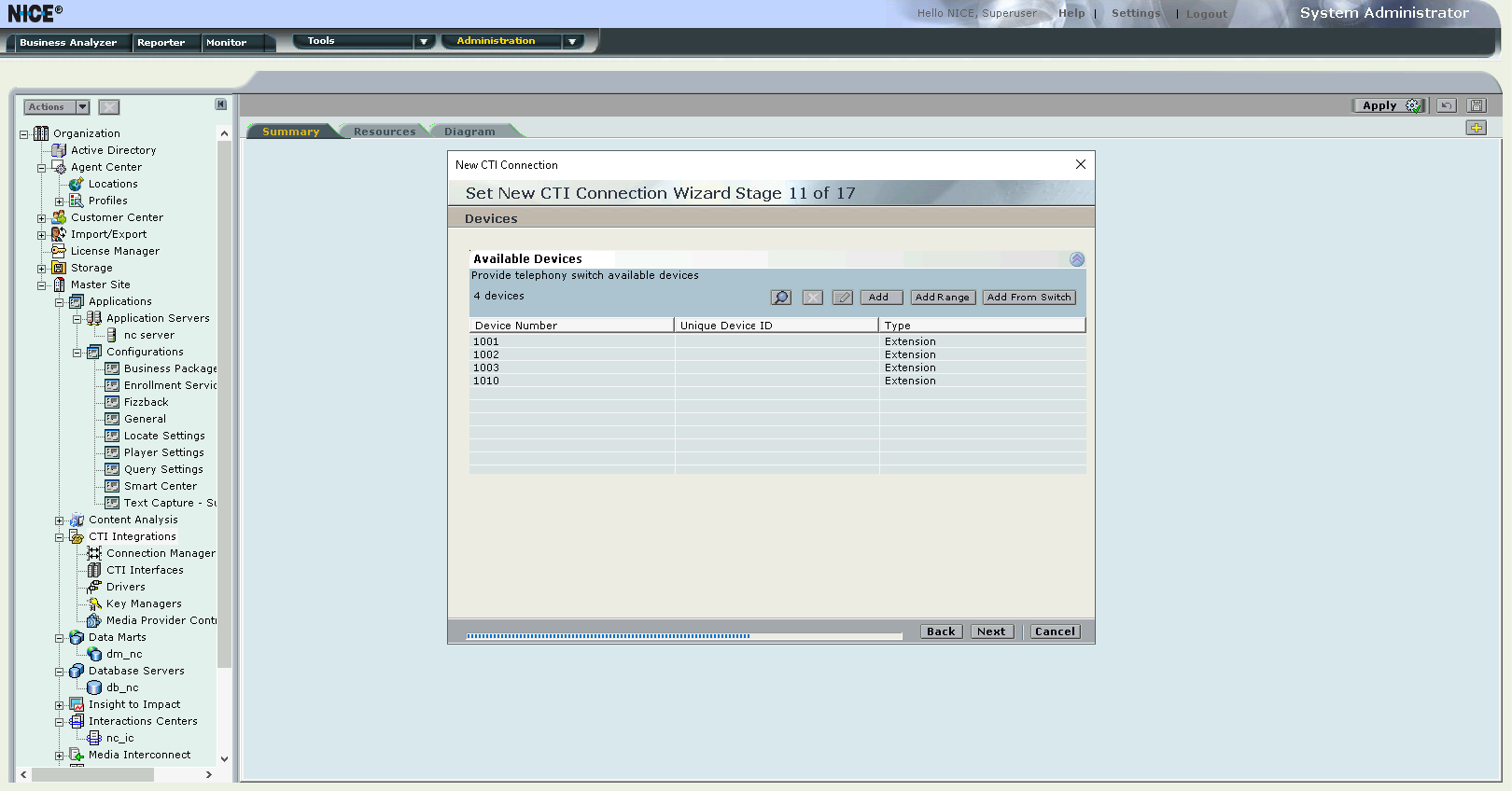This screenshot has width=1512, height=791.
Task: Select the Connection Manager tree icon
Action: 94,553
